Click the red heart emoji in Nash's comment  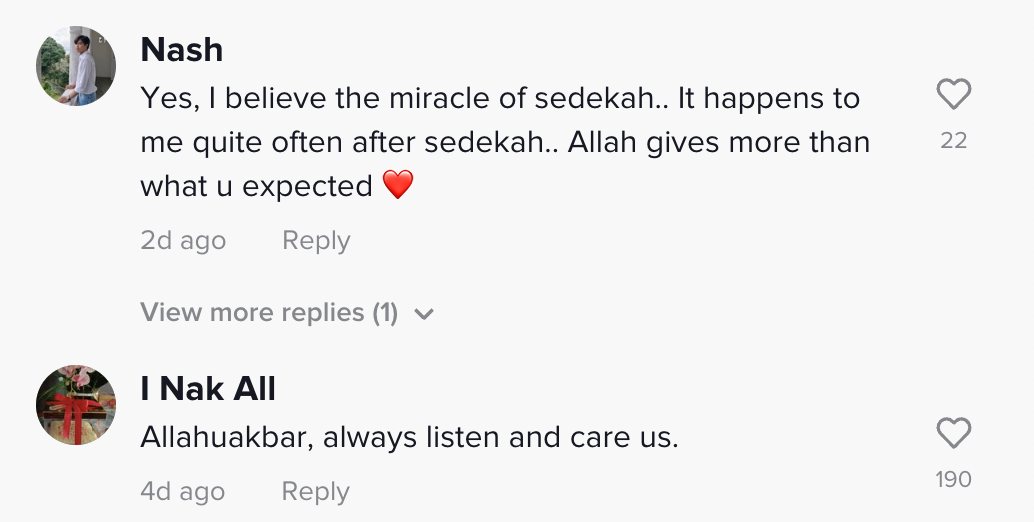[398, 185]
